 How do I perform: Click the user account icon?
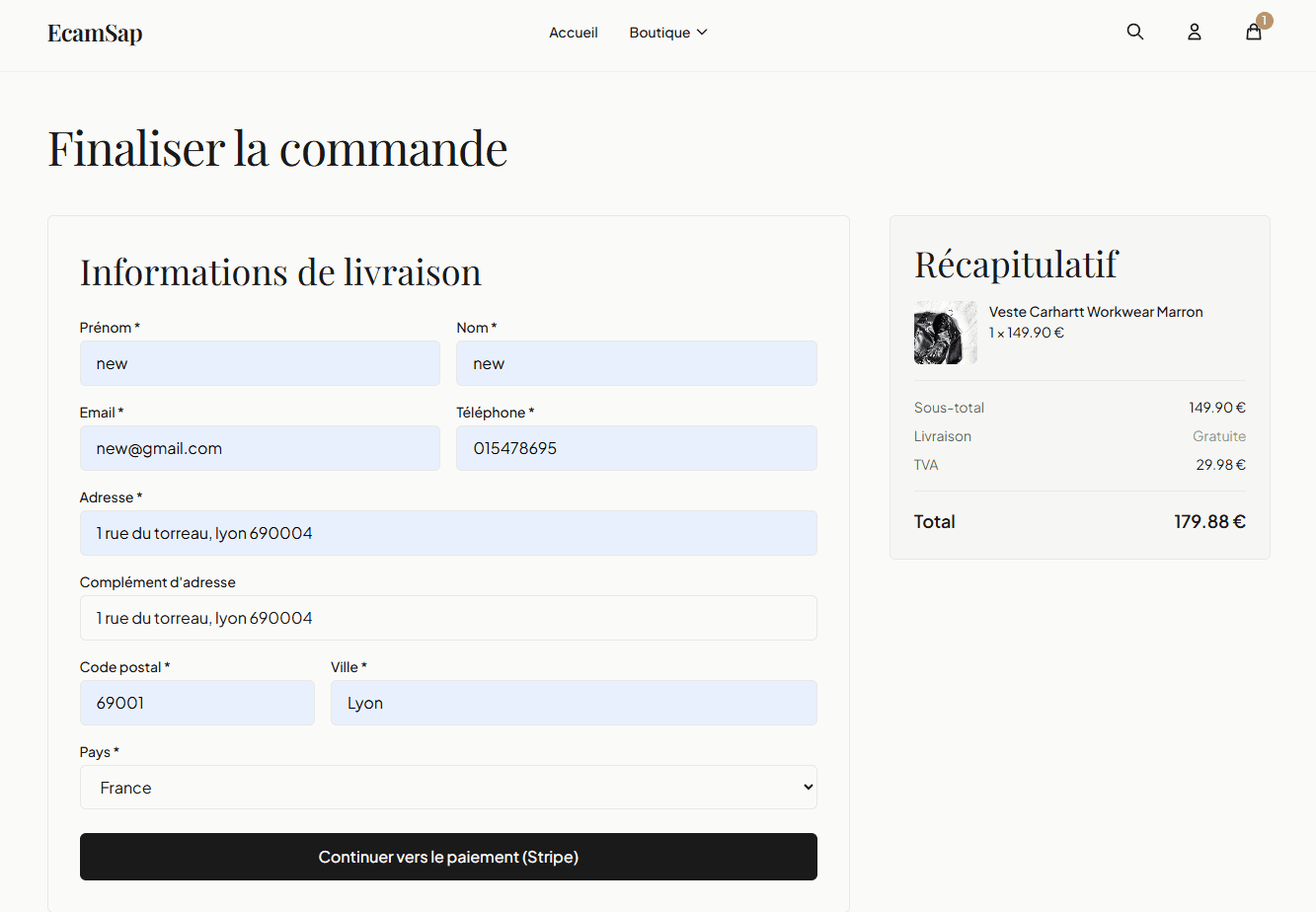pyautogui.click(x=1195, y=32)
